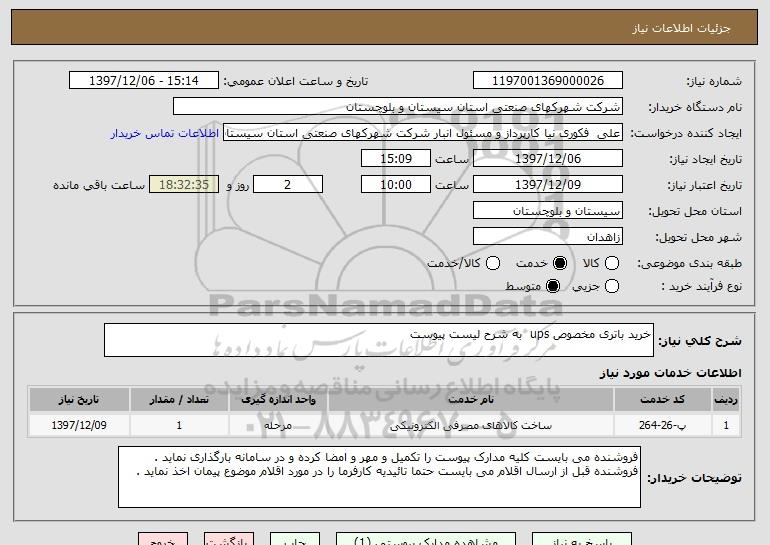
Task: Click the نوع فرآیند خرید label
Action: (702, 287)
